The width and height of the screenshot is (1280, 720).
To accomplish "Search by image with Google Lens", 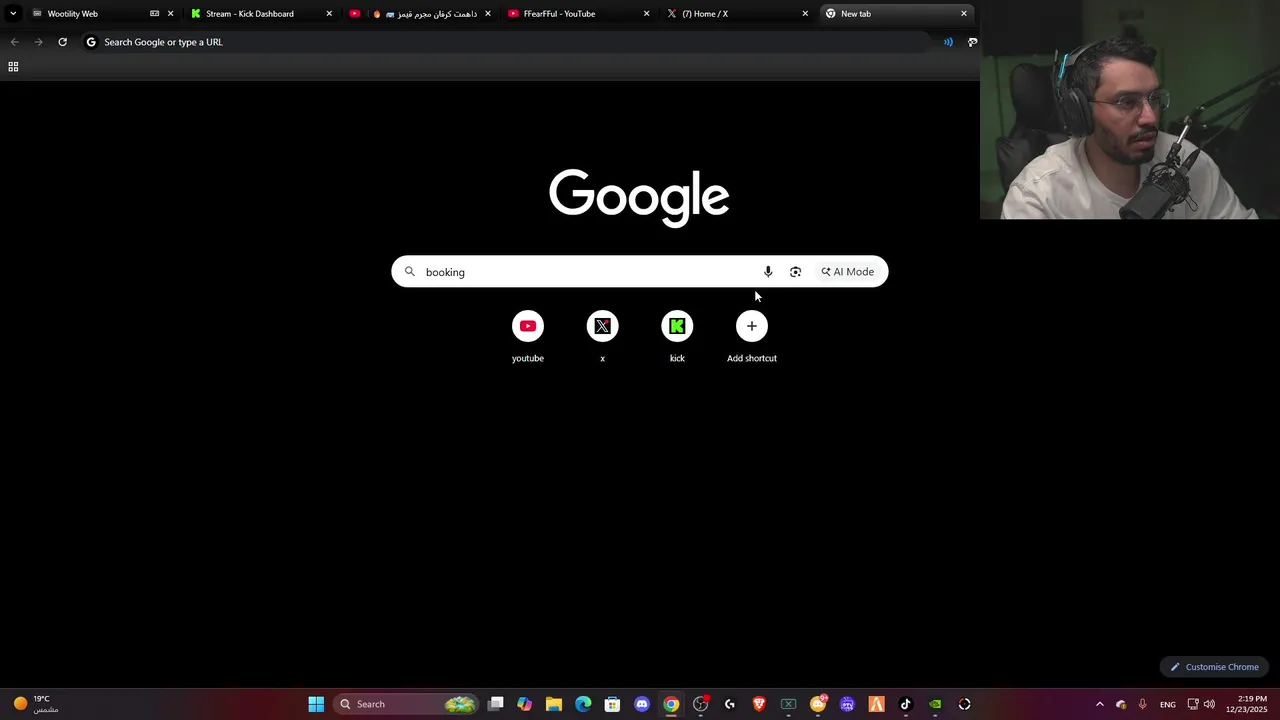I will click(x=795, y=272).
